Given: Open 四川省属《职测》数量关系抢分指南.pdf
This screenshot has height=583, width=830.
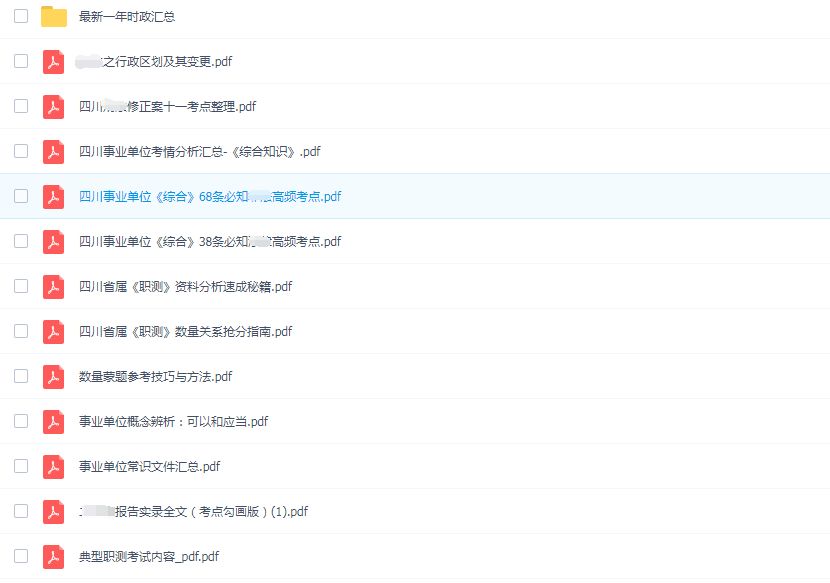Looking at the screenshot, I should click(x=185, y=331).
